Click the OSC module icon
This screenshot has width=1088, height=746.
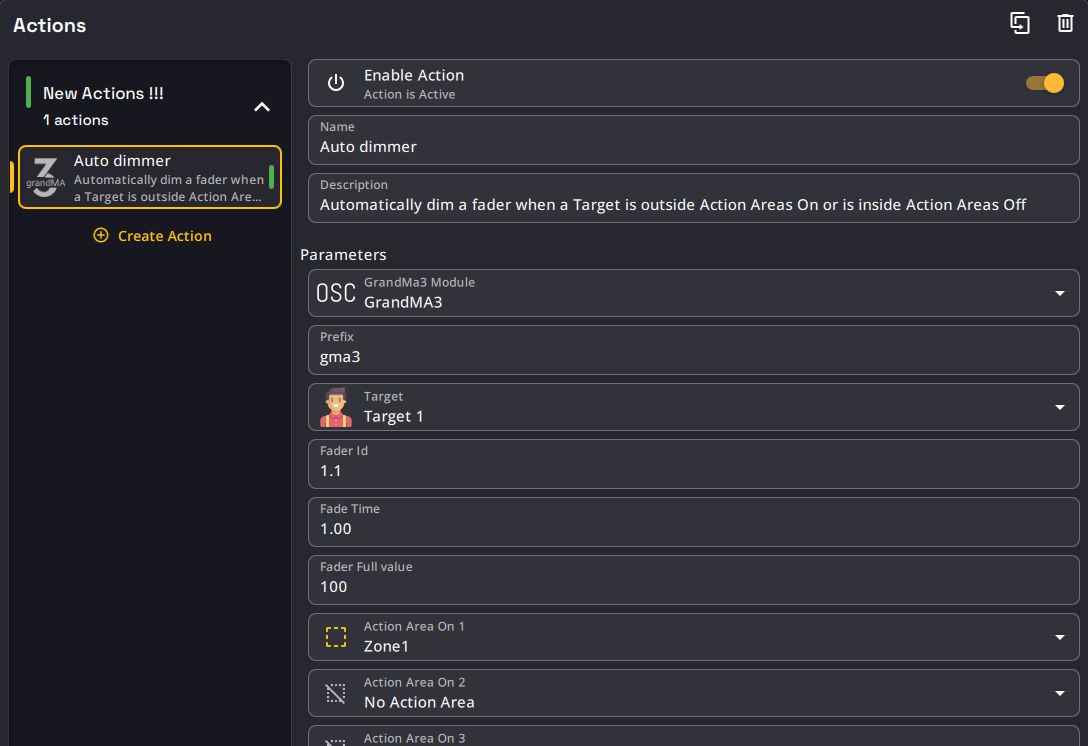point(336,293)
